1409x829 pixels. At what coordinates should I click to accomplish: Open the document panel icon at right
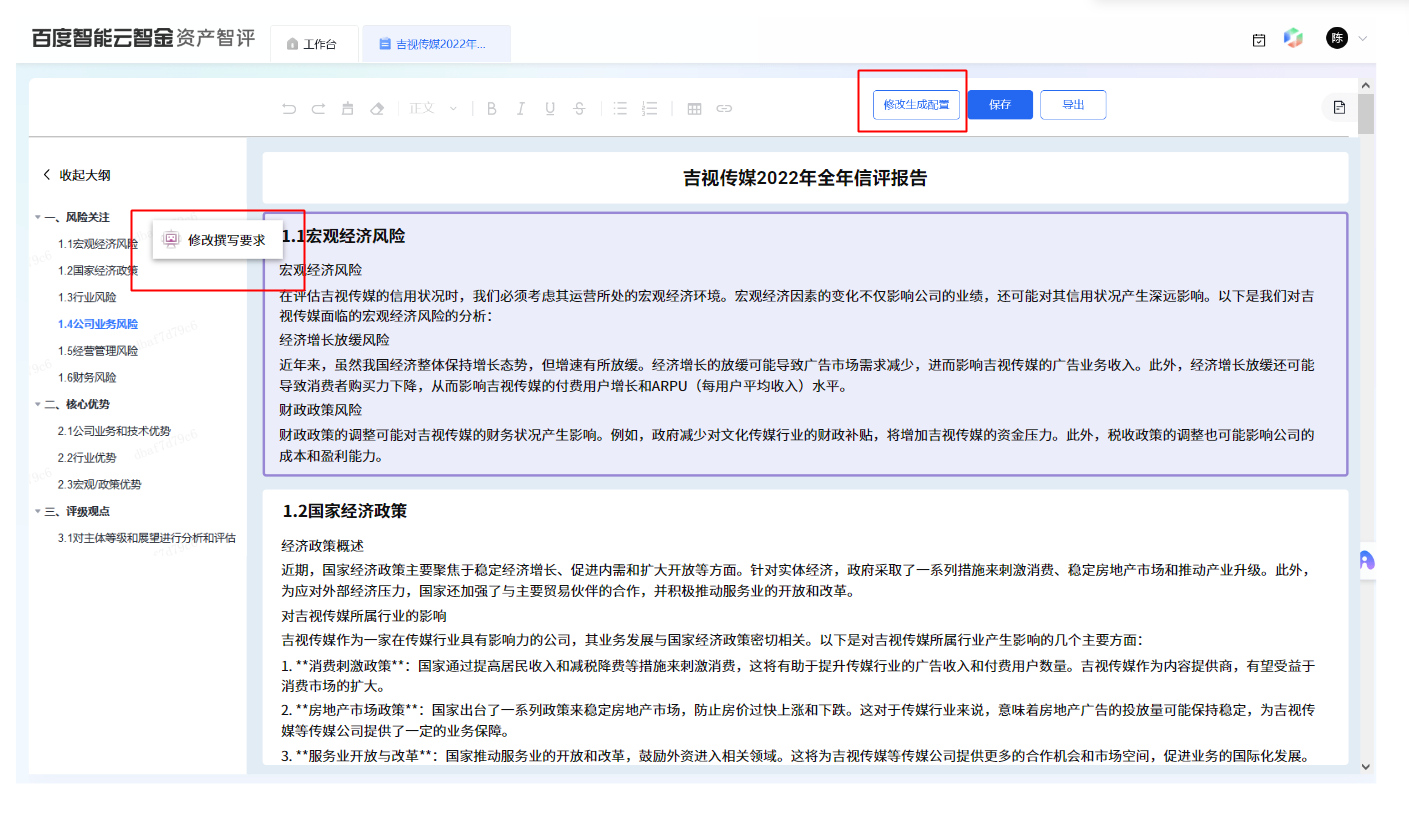click(x=1340, y=108)
